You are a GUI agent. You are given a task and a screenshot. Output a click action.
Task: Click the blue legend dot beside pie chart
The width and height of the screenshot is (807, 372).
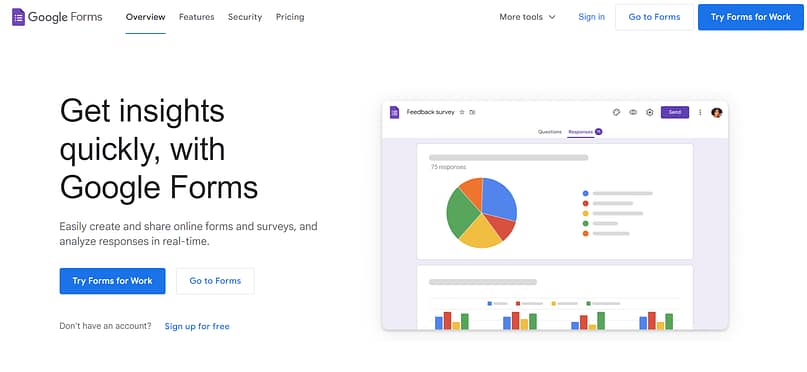click(x=585, y=193)
